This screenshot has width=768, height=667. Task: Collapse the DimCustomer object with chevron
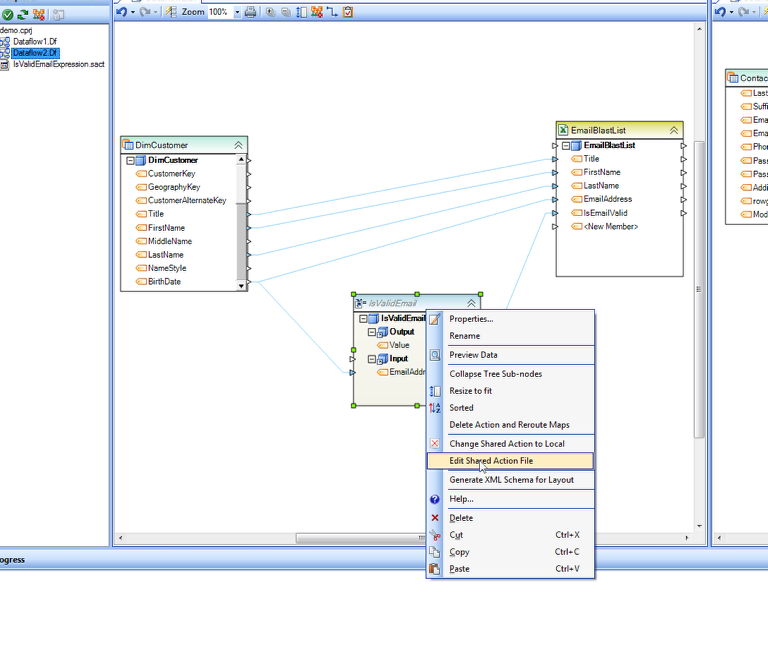click(238, 145)
